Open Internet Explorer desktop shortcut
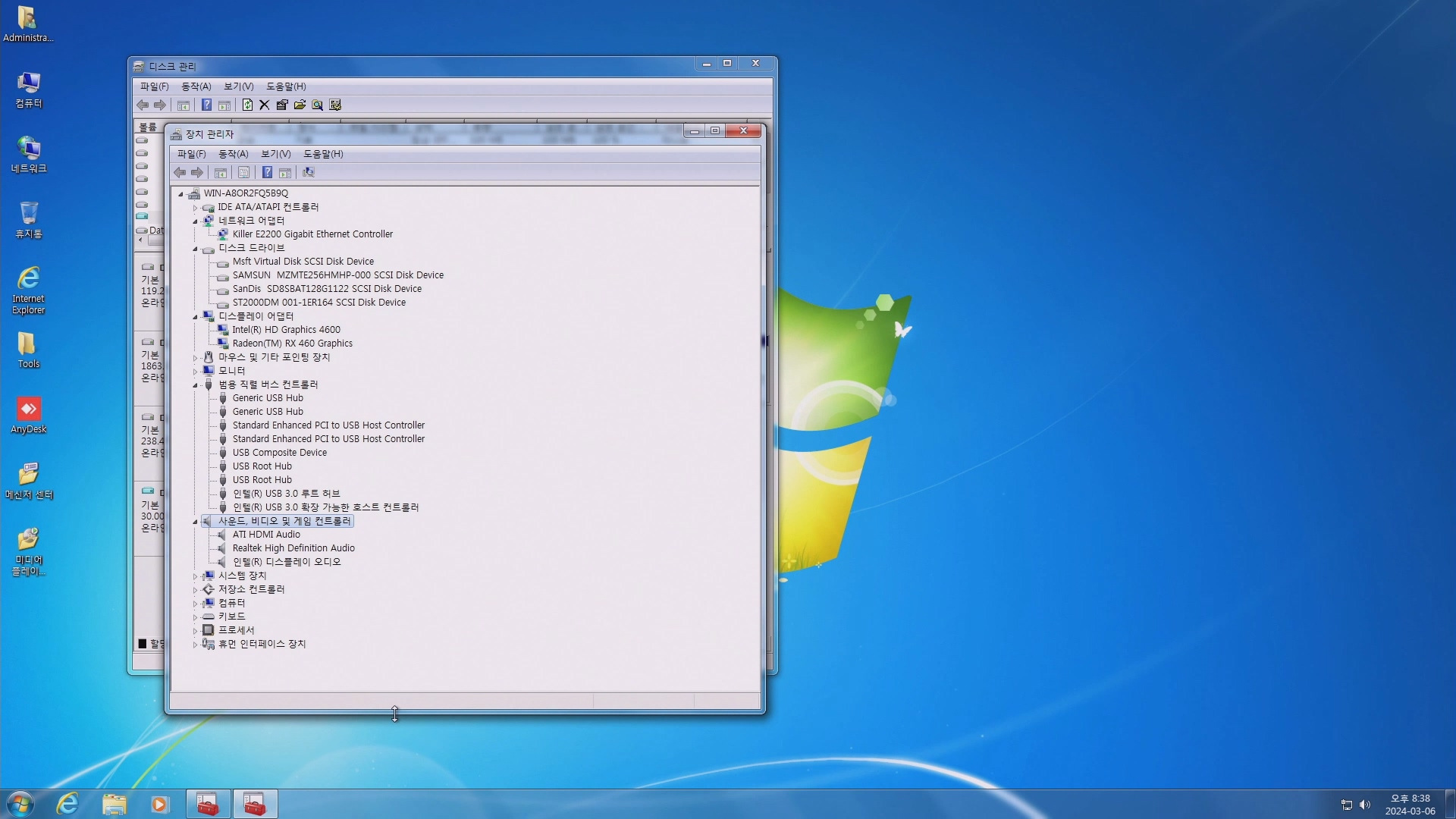 click(29, 290)
